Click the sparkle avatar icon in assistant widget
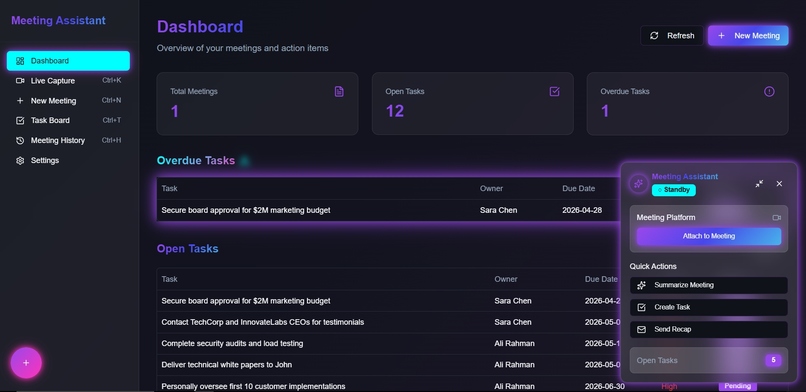806x392 pixels. pos(638,183)
